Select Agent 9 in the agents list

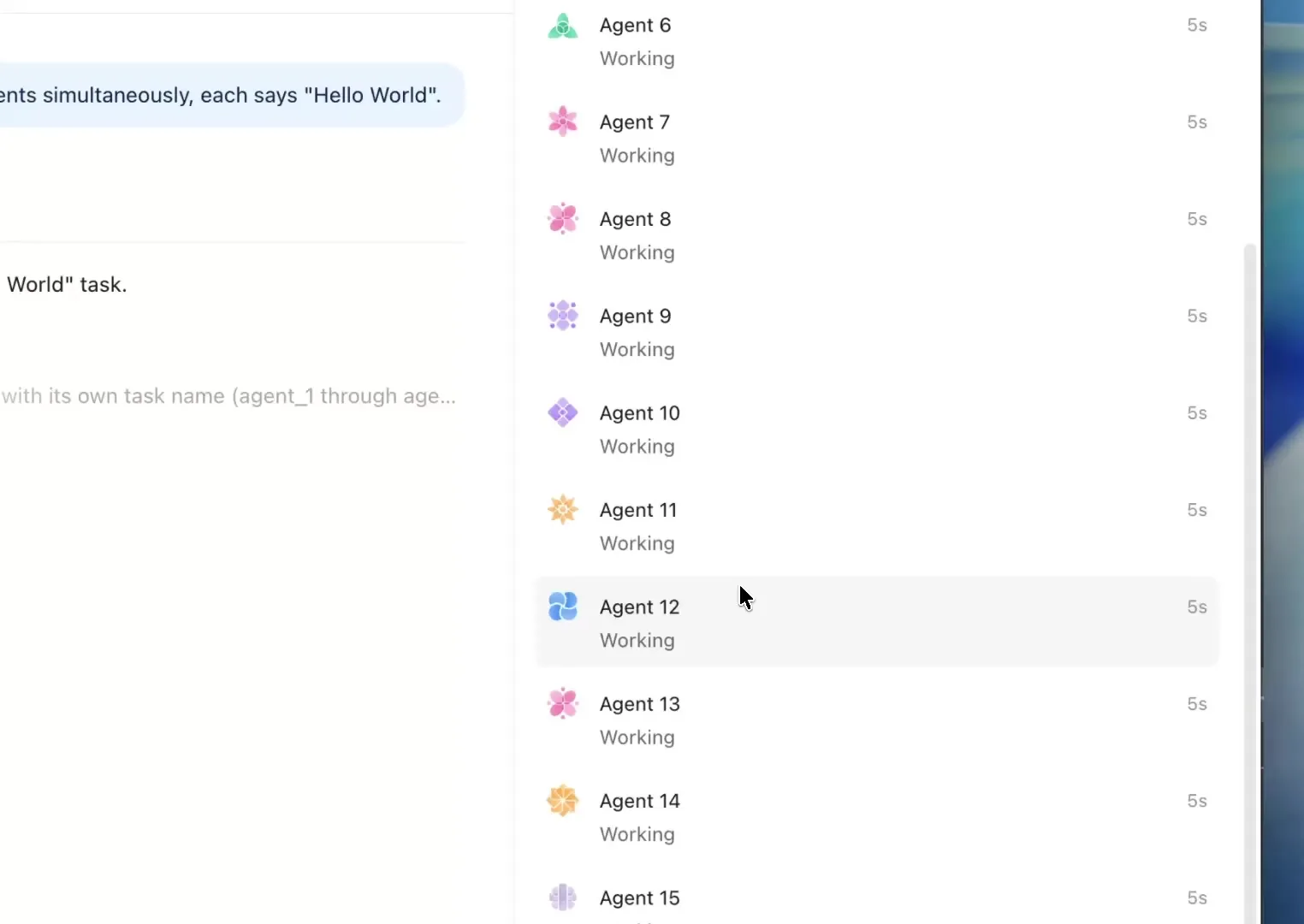(877, 332)
